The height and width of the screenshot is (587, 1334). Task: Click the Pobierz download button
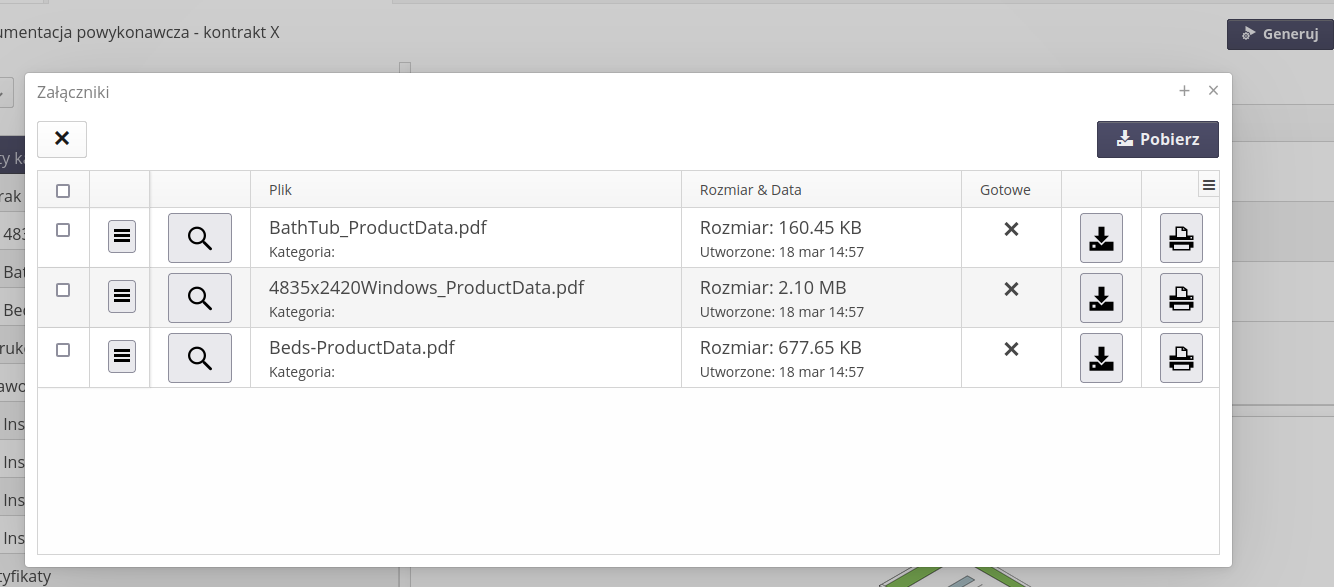[x=1157, y=139]
